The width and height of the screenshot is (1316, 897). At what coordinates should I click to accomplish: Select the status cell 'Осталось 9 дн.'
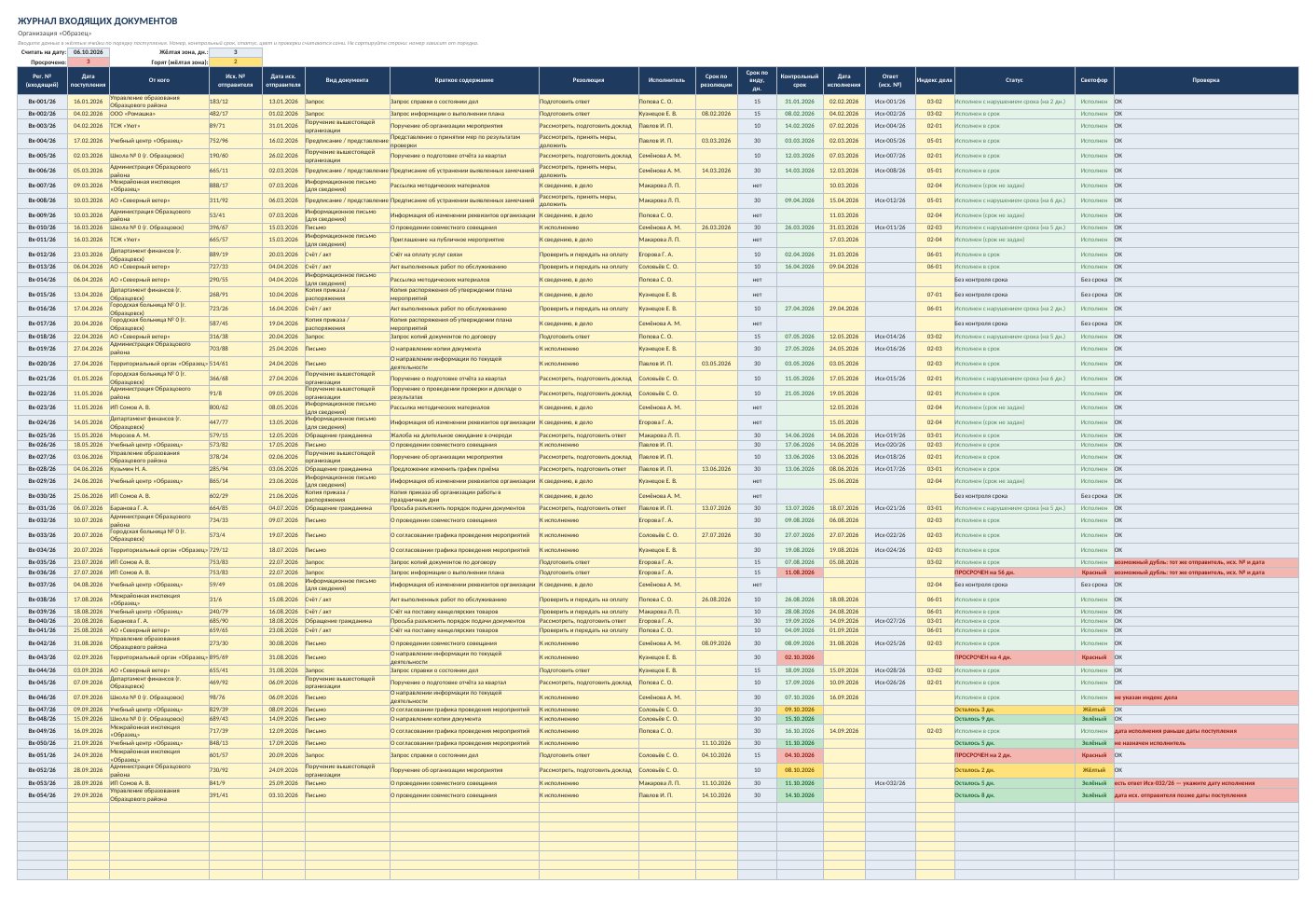point(1015,719)
